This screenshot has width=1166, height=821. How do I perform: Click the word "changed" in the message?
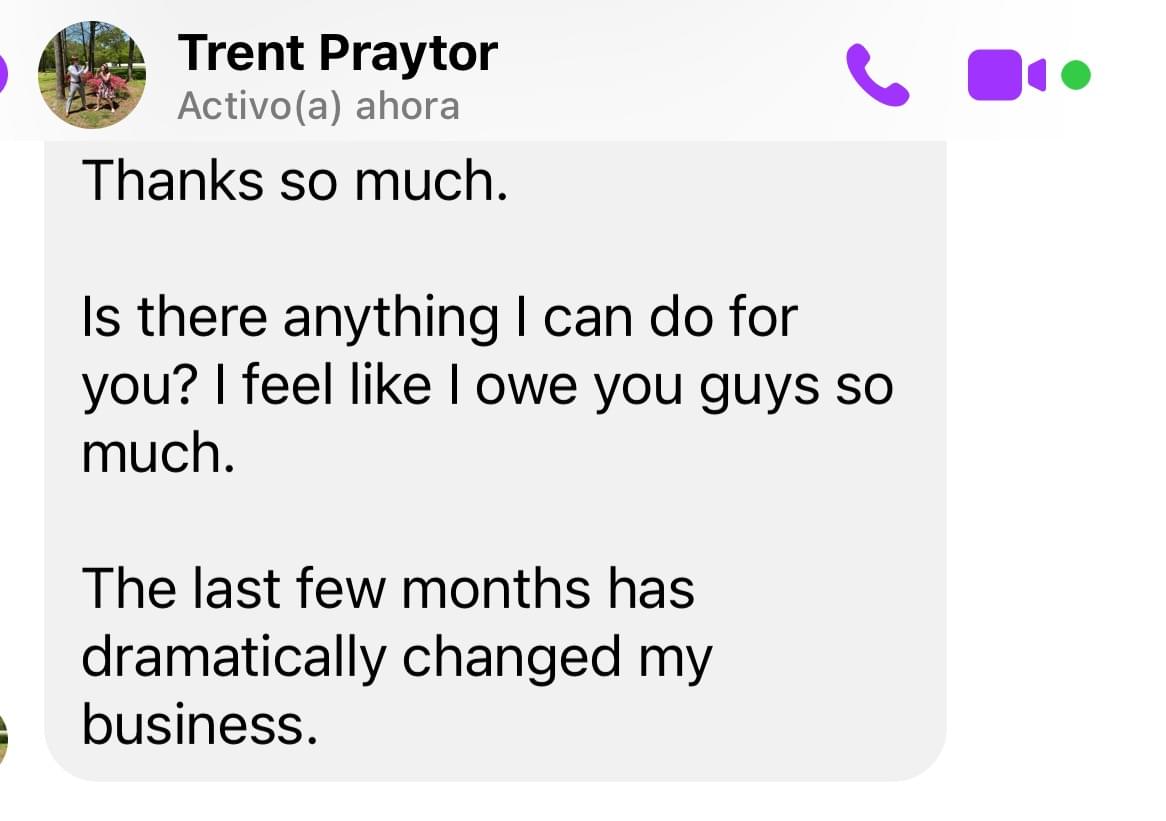pyautogui.click(x=512, y=658)
